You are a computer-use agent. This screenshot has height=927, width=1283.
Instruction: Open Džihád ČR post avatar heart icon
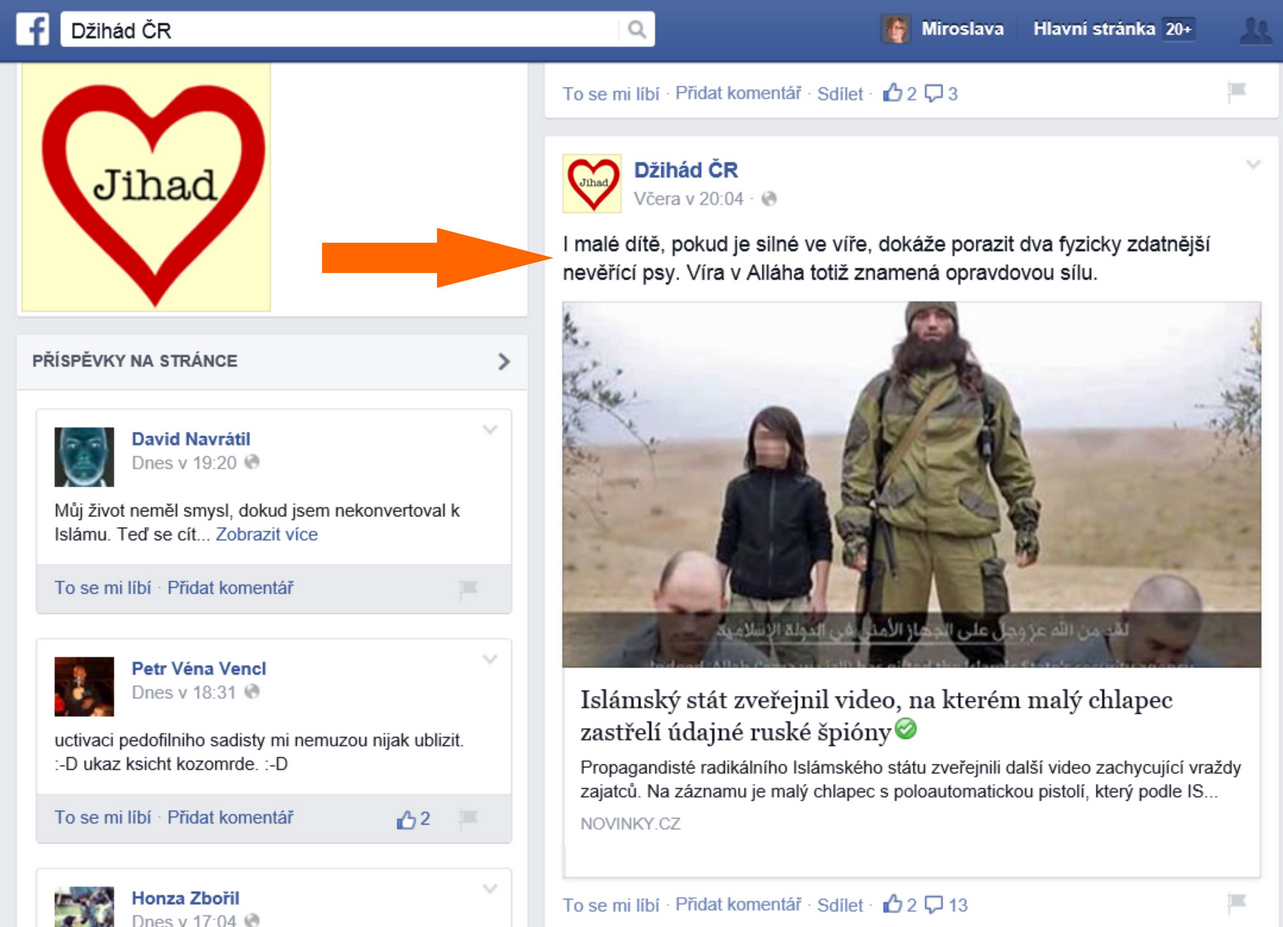[592, 184]
